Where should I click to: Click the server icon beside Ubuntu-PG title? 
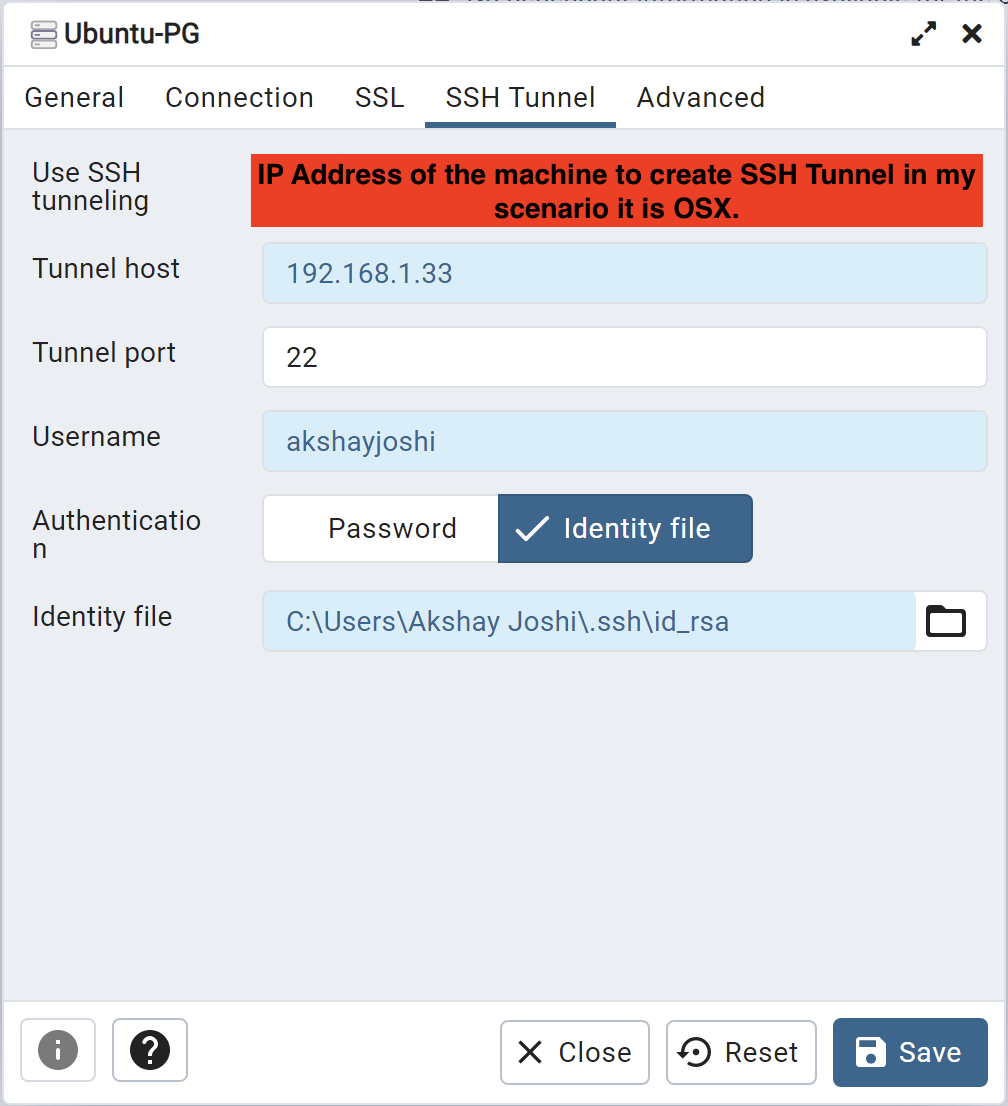44,35
